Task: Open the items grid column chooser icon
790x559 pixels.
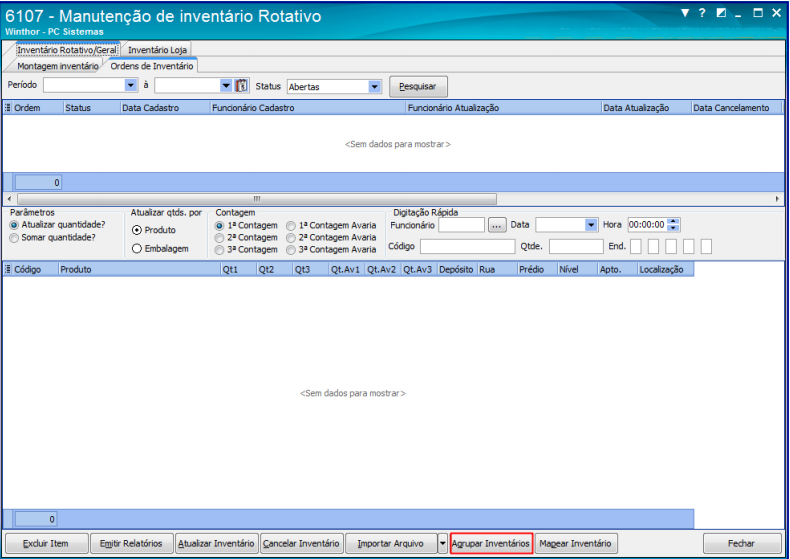Action: [8, 269]
